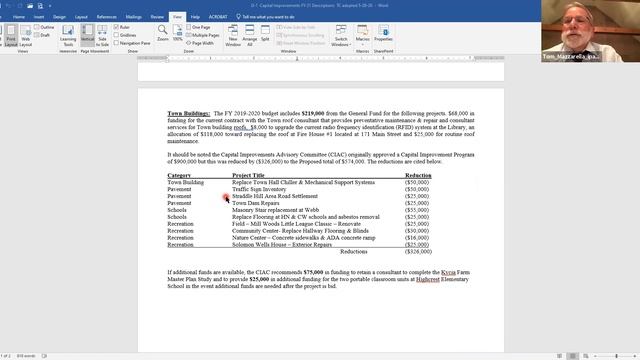Screen dimensions: 640x360
Task: Click 'Traffic Sign Inventory' project title
Action: 259,189
